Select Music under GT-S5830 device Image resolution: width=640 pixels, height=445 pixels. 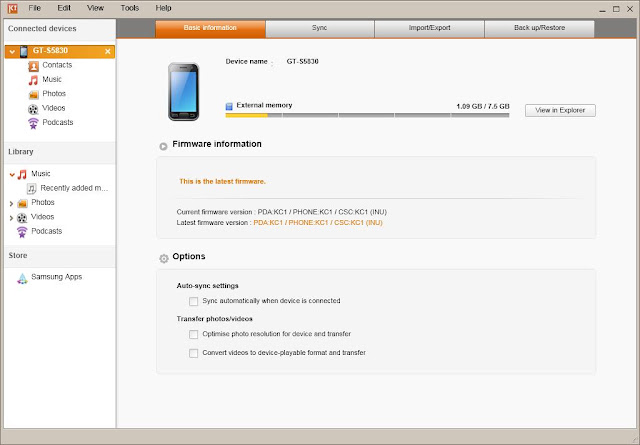pos(52,80)
